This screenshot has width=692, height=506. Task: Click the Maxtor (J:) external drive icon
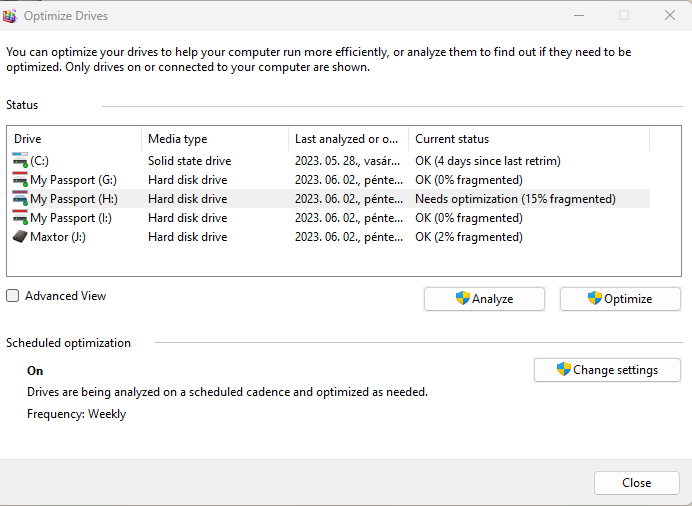(x=20, y=236)
